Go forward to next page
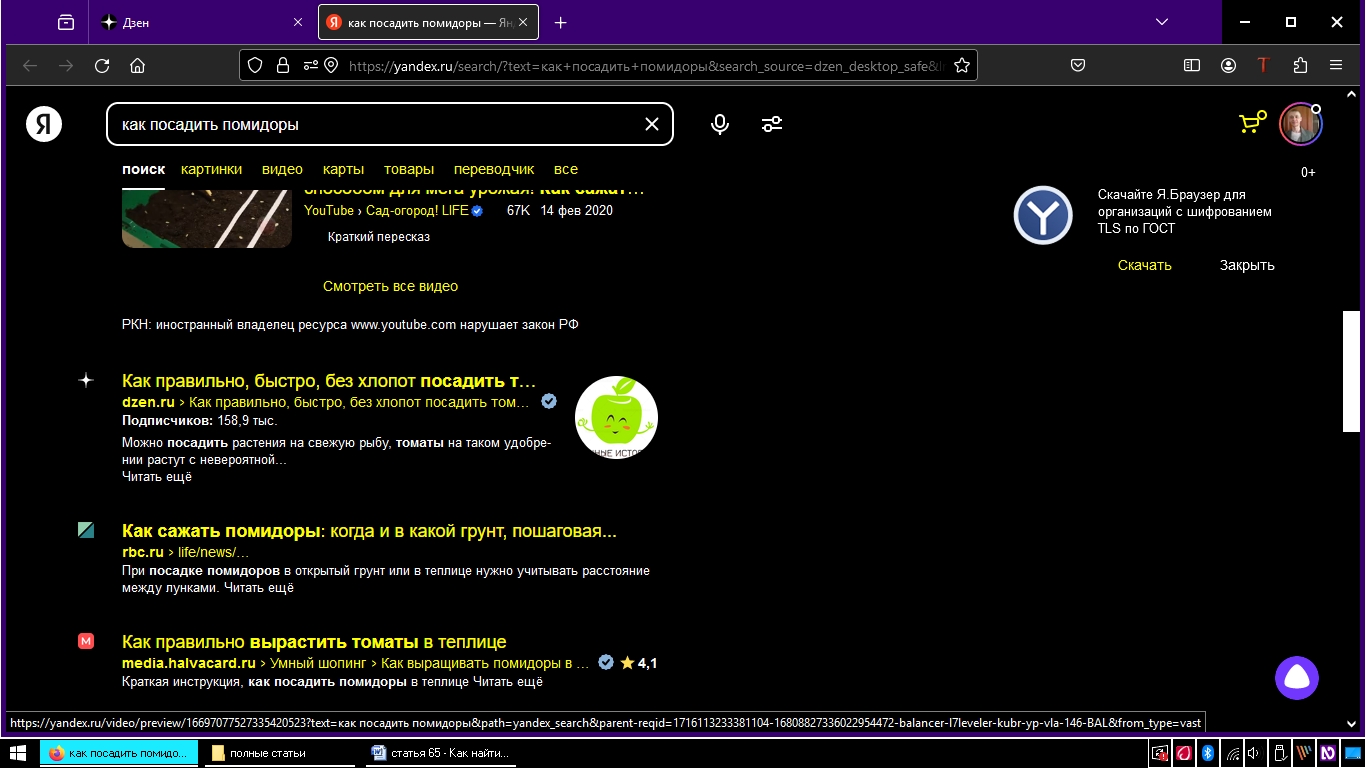This screenshot has height=768, width=1366. pos(66,66)
